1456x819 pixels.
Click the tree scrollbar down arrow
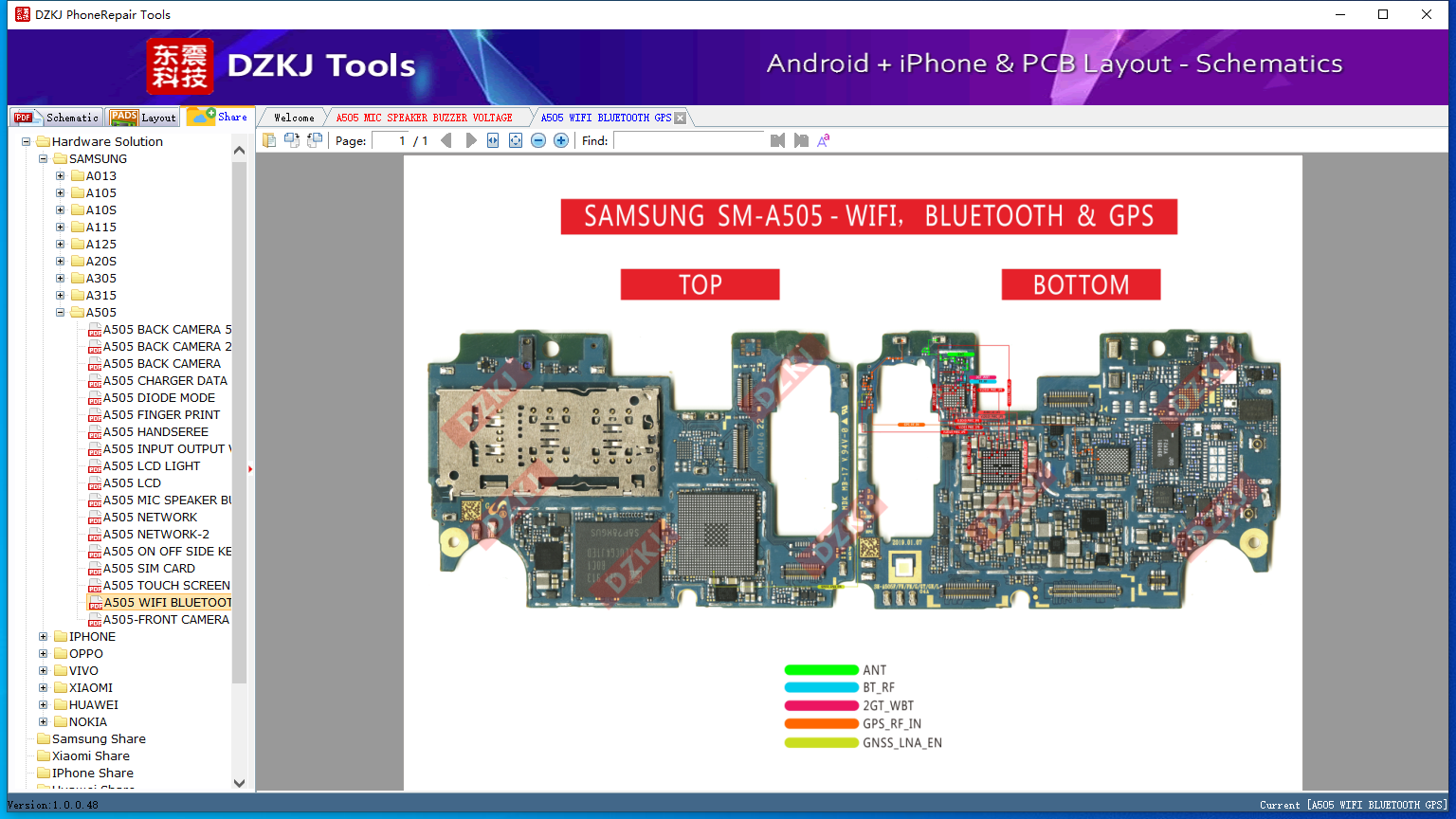coord(239,783)
